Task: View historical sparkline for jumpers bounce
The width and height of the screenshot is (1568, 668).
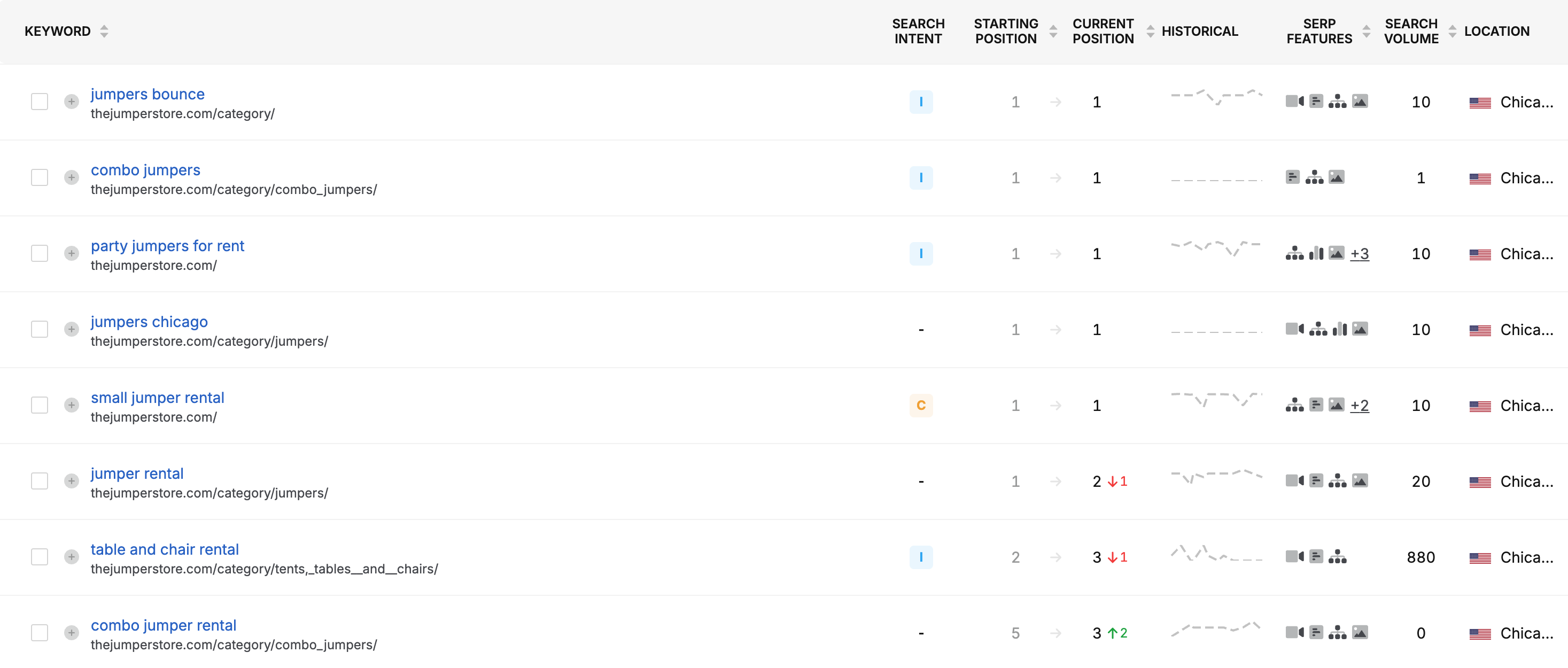Action: 1216,97
